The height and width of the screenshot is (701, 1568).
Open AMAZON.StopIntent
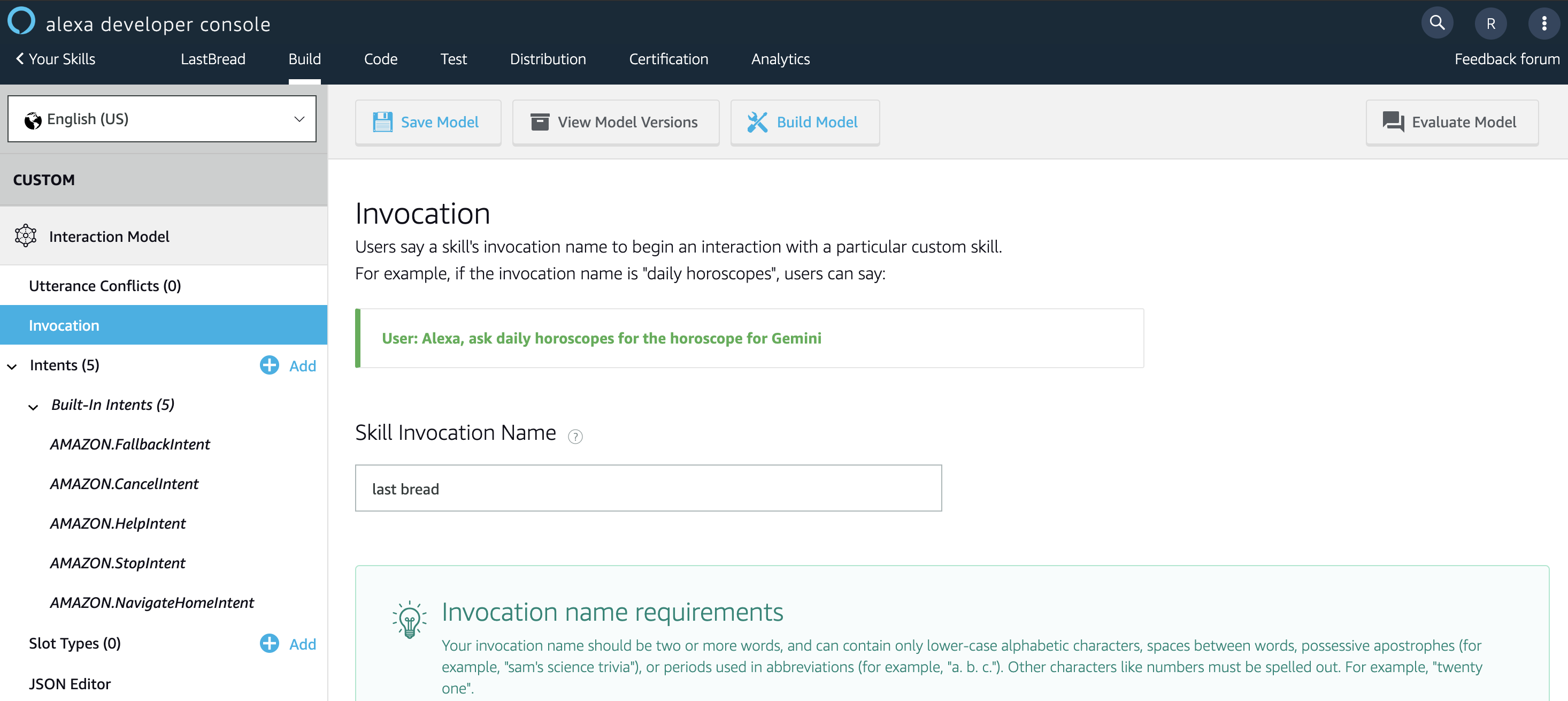coord(118,563)
